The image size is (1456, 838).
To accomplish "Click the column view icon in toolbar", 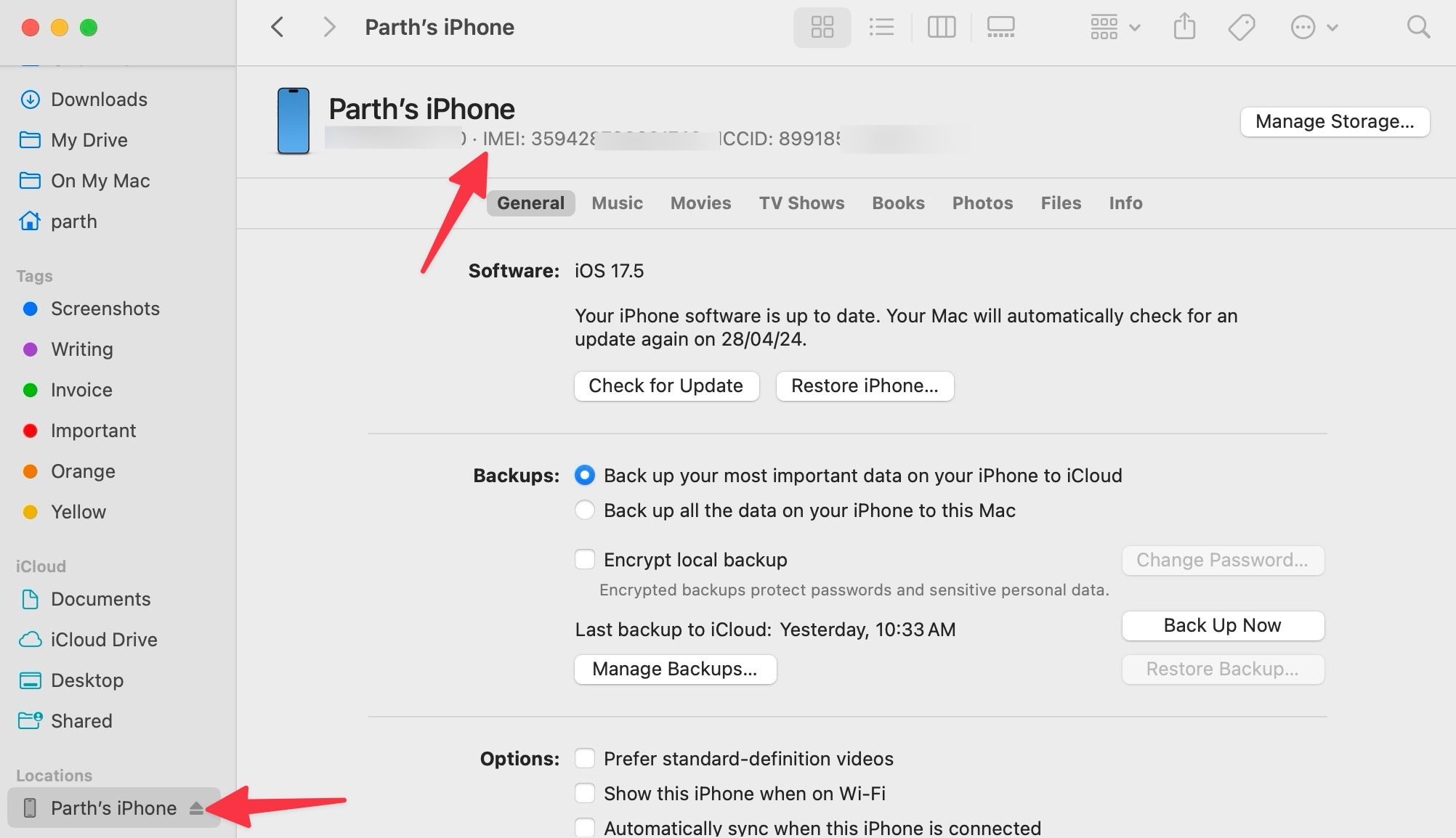I will [940, 27].
